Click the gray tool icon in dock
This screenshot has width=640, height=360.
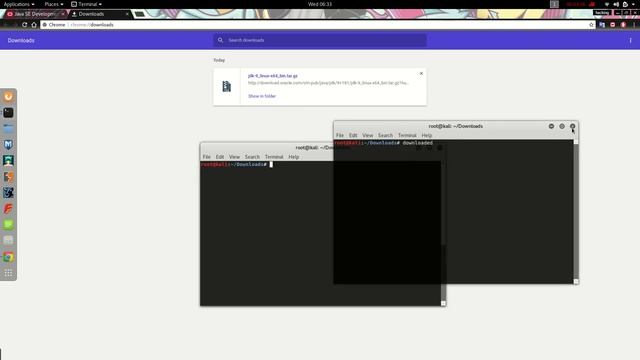[x=8, y=240]
